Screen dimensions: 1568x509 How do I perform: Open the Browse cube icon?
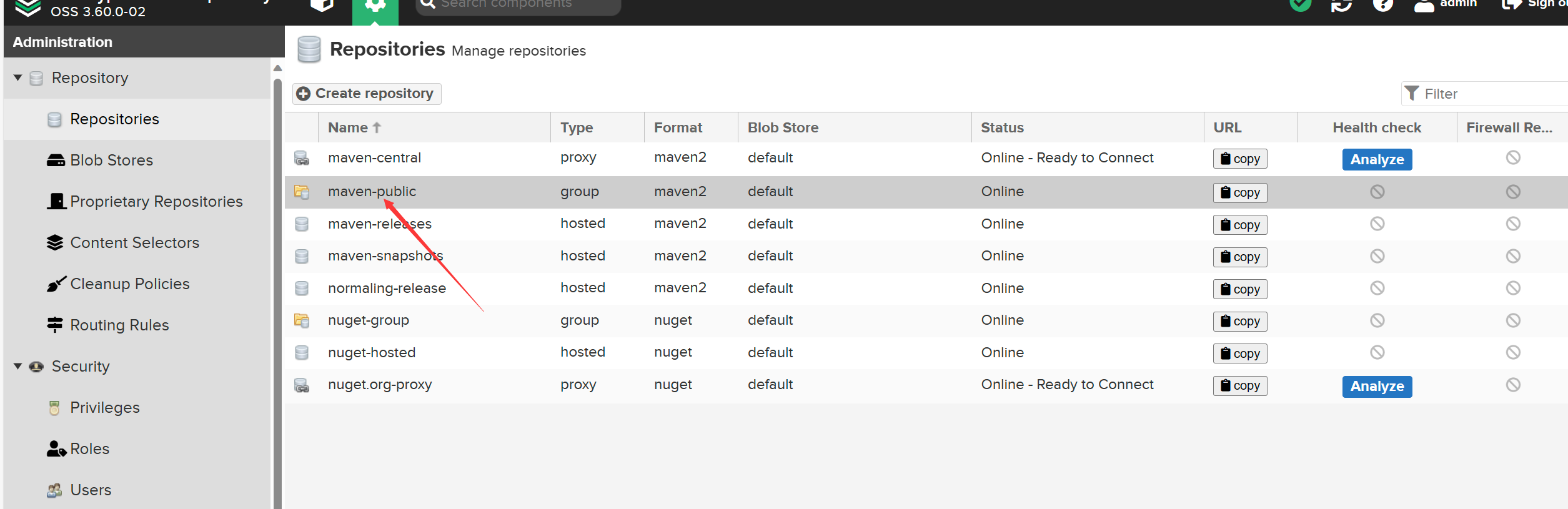(x=322, y=5)
